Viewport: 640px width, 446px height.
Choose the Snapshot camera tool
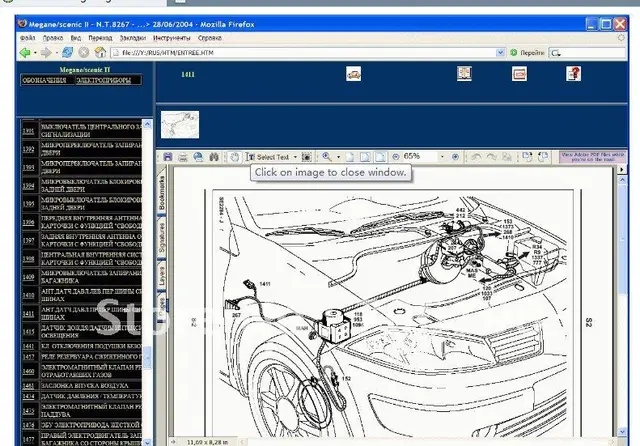click(306, 157)
